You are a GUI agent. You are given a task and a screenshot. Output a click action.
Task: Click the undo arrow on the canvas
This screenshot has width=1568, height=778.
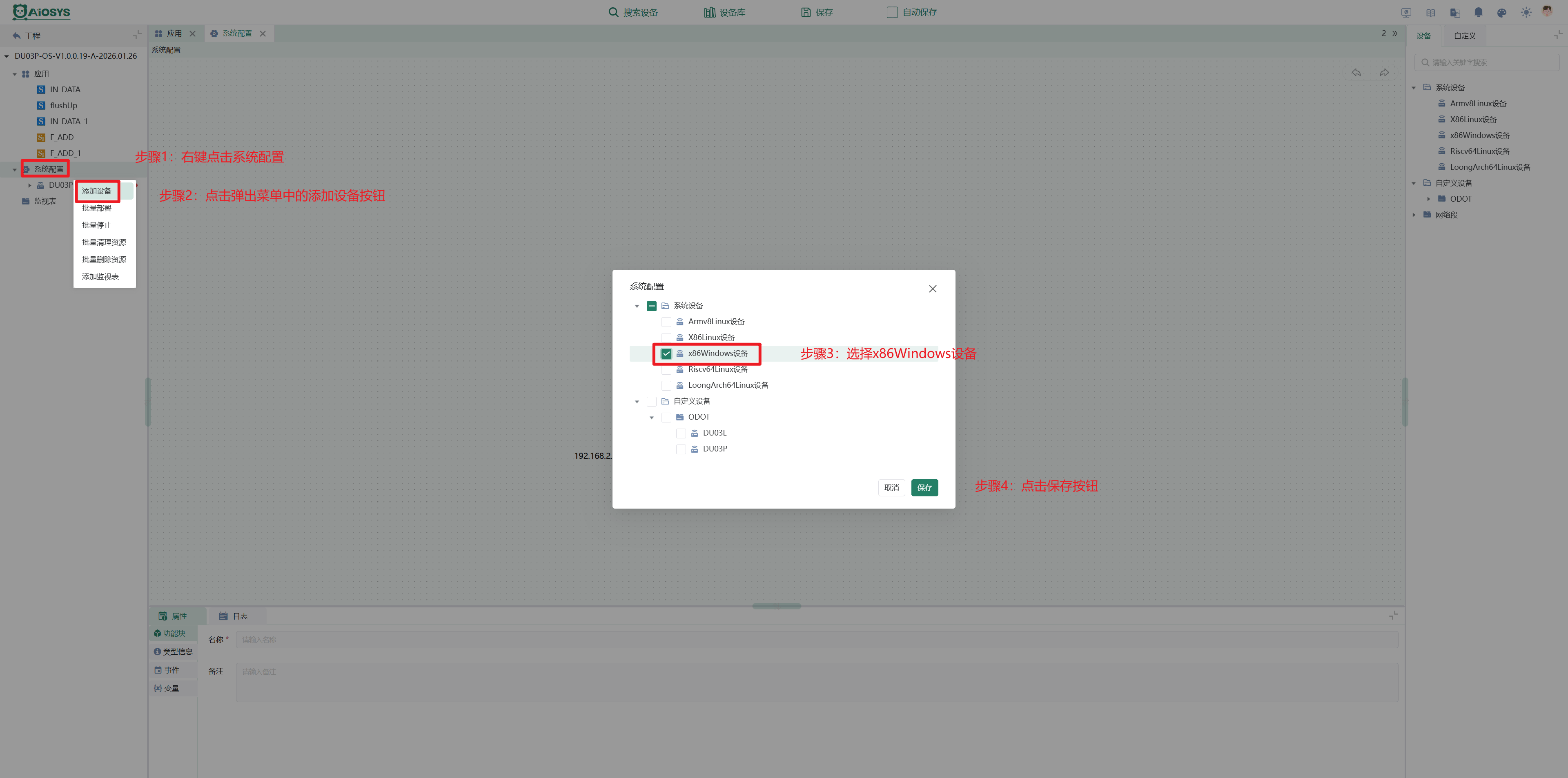pos(1356,72)
